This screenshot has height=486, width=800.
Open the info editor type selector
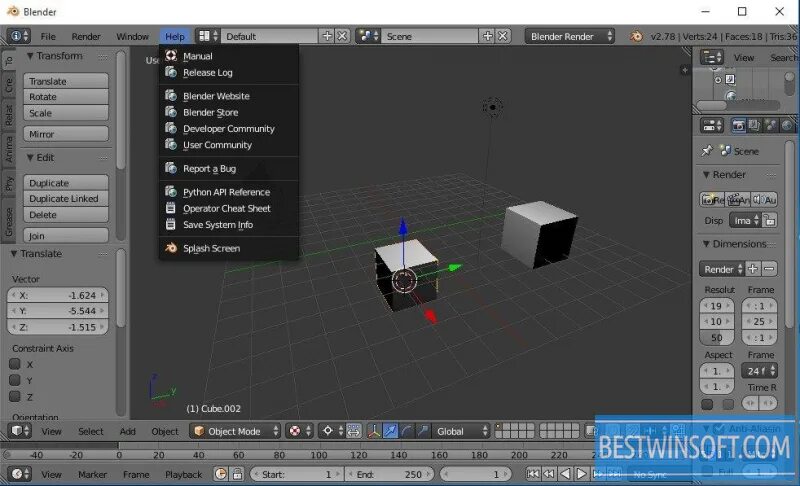19,36
